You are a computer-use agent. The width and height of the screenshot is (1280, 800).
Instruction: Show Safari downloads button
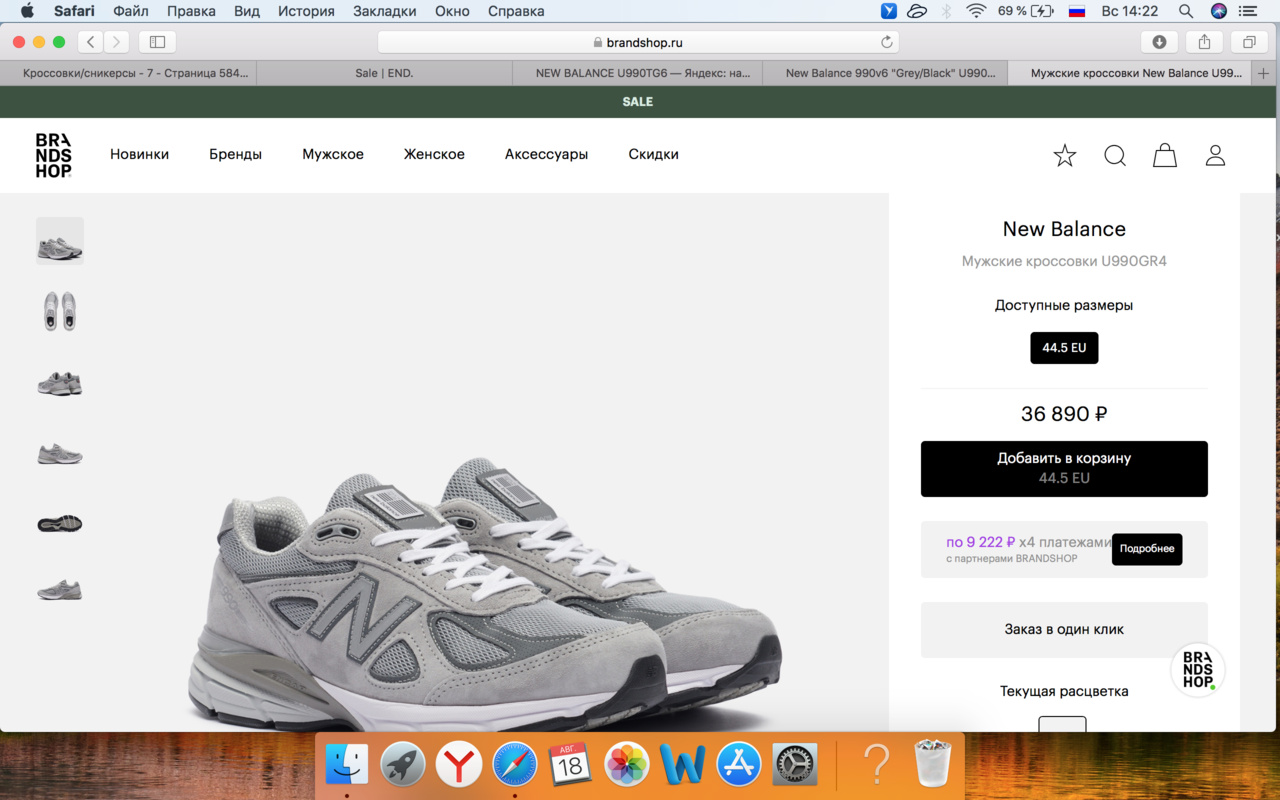(1159, 42)
